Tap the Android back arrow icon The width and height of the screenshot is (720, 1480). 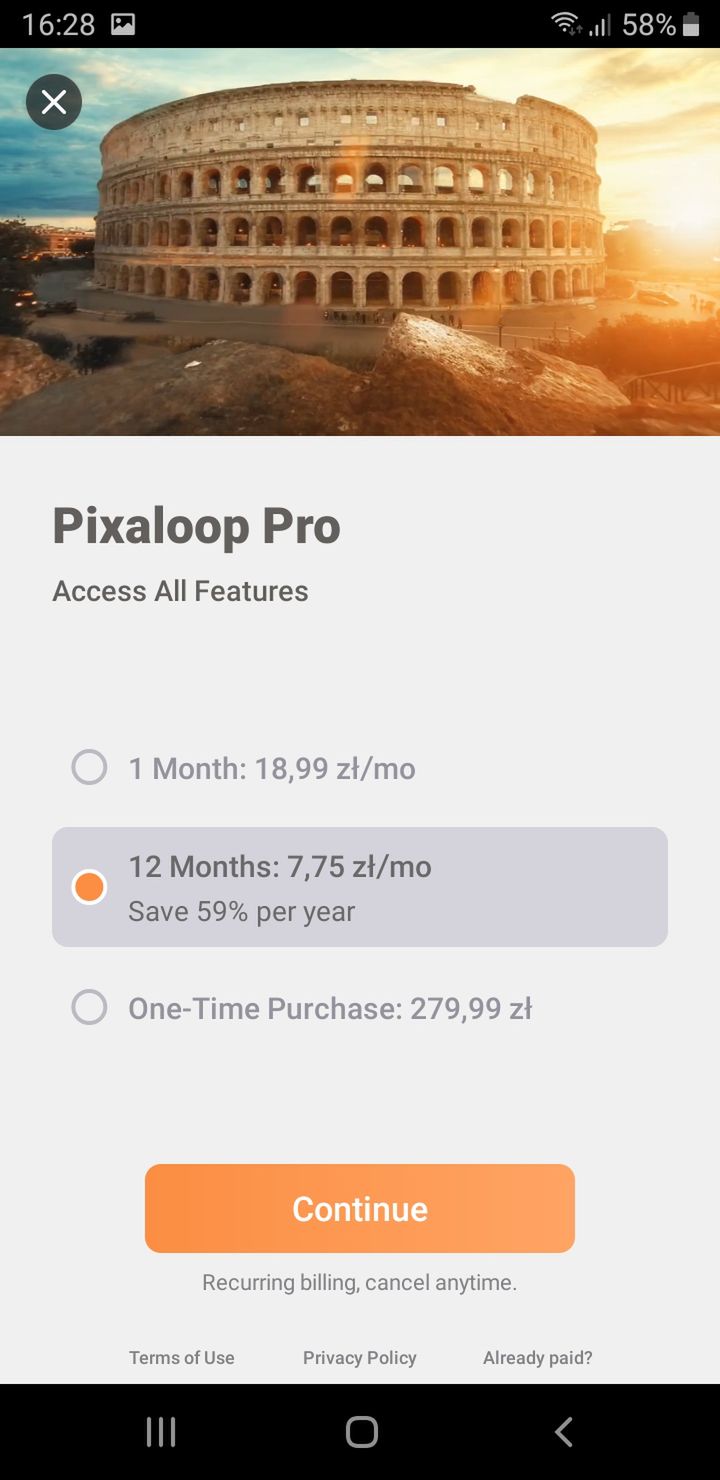(x=563, y=1432)
